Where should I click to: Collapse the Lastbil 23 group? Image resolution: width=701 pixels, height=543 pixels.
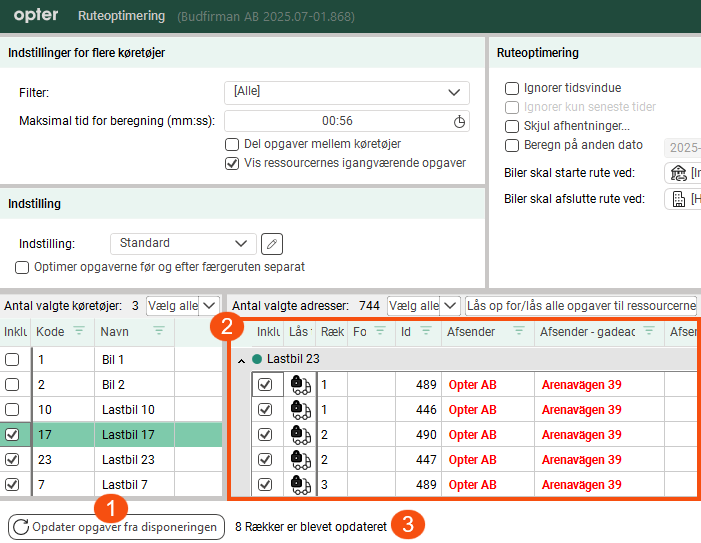[241, 359]
